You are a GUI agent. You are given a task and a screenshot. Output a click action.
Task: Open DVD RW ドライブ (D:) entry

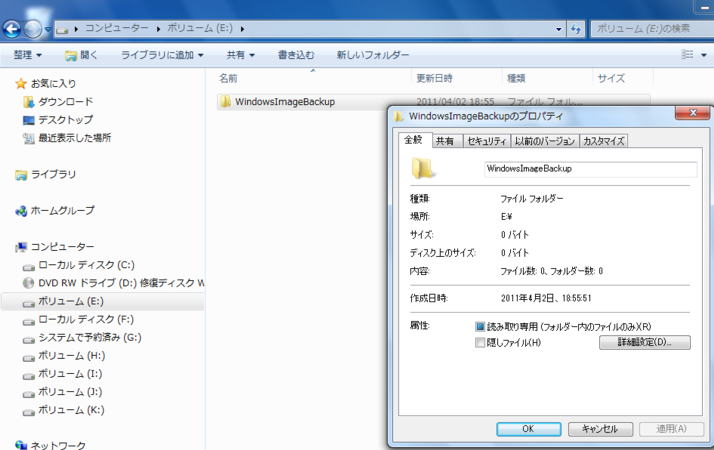114,283
